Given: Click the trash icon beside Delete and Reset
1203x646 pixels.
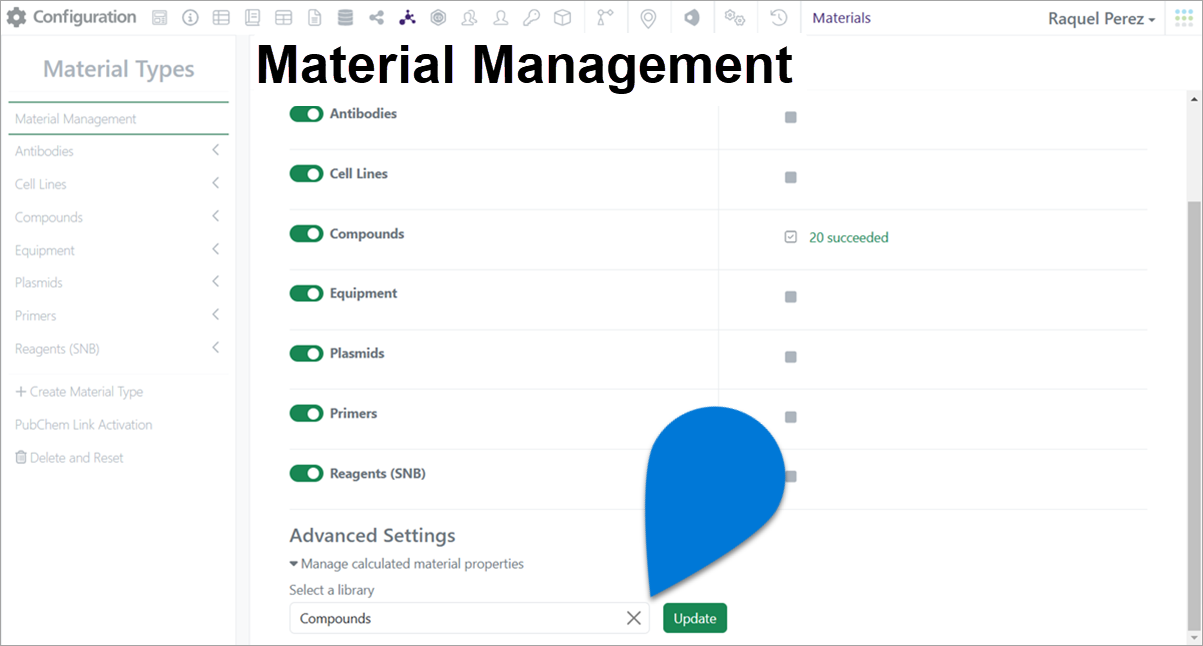Looking at the screenshot, I should click(21, 457).
